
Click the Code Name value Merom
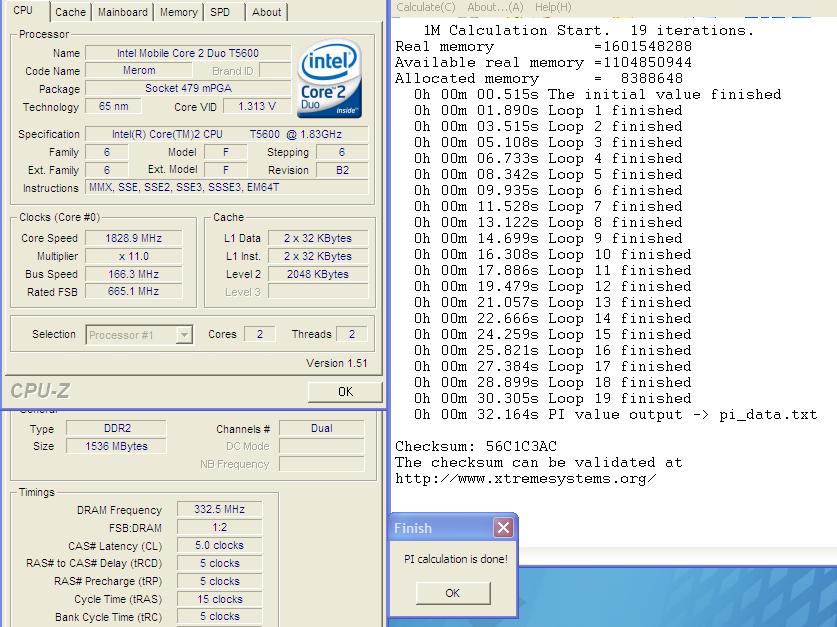pyautogui.click(x=139, y=70)
